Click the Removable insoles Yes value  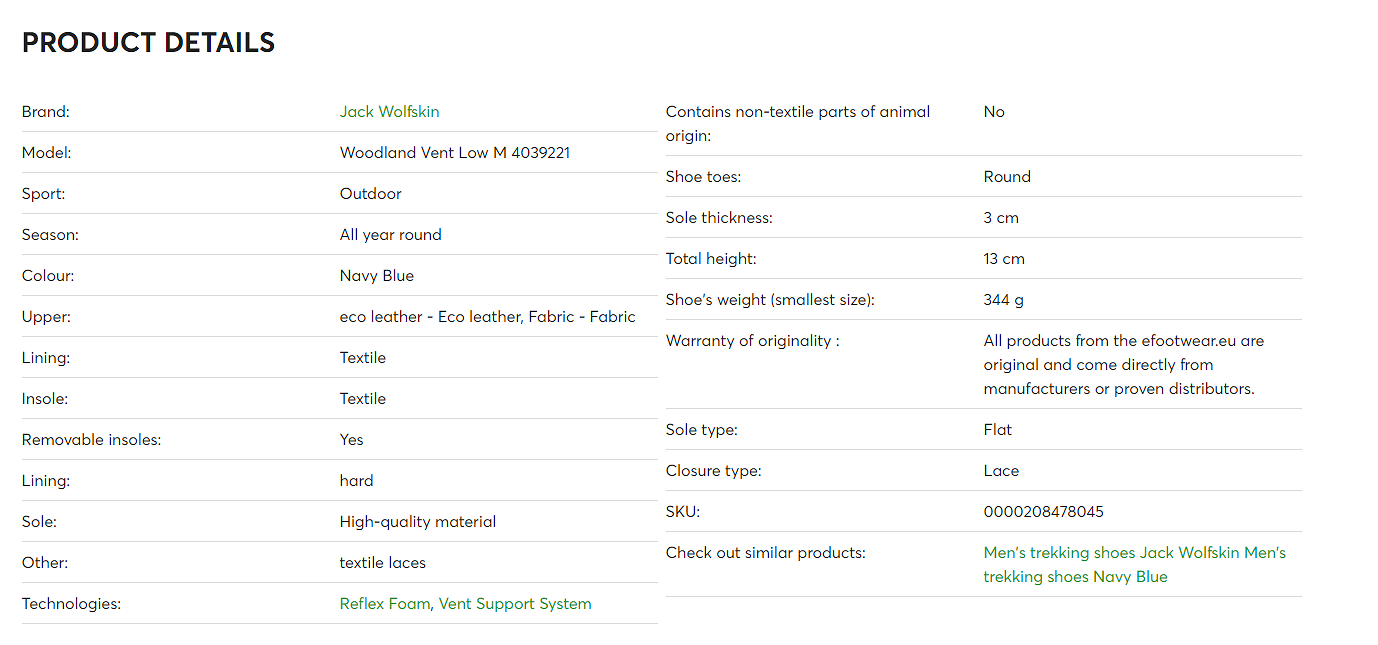pyautogui.click(x=352, y=440)
